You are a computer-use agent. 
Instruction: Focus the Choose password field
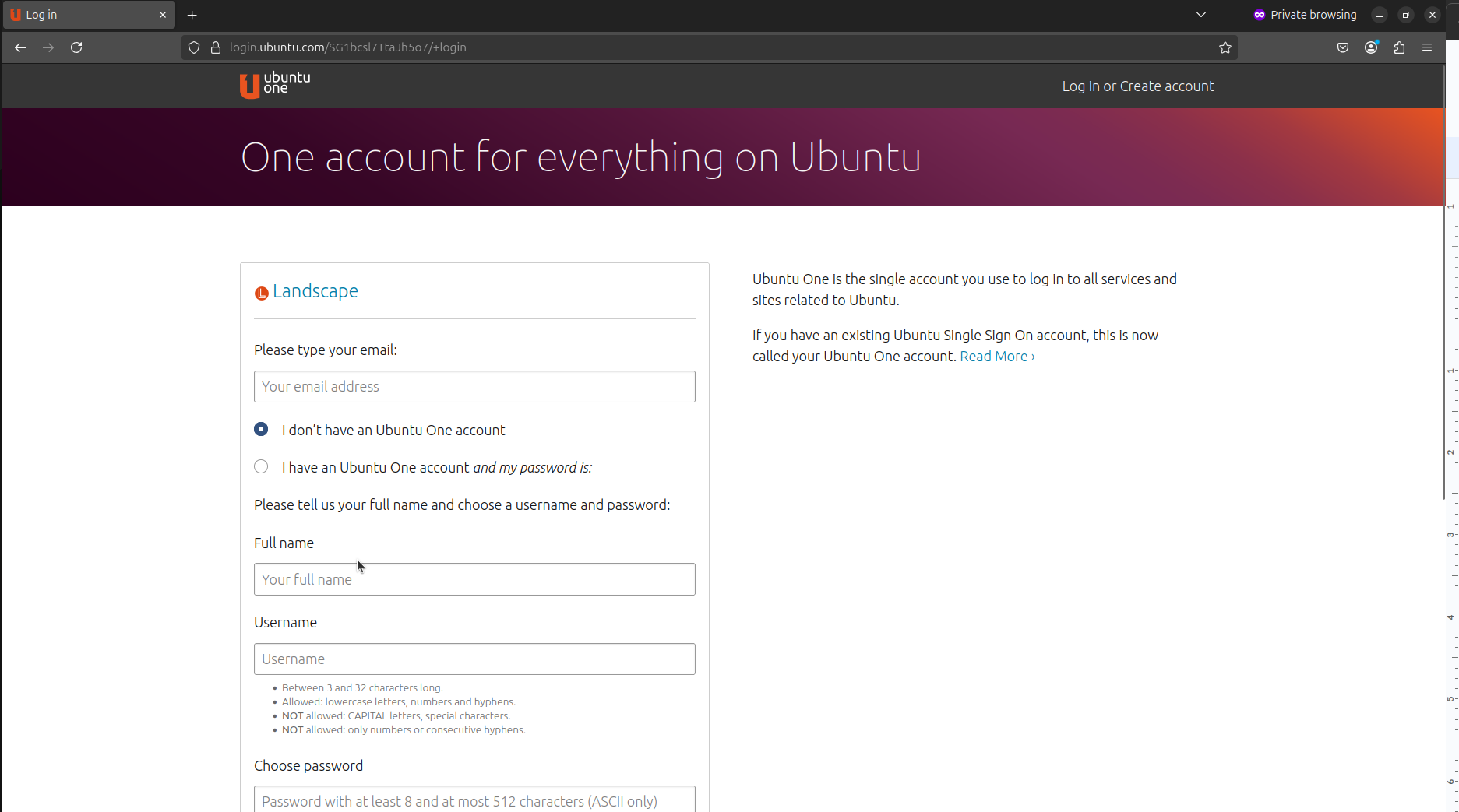click(474, 800)
